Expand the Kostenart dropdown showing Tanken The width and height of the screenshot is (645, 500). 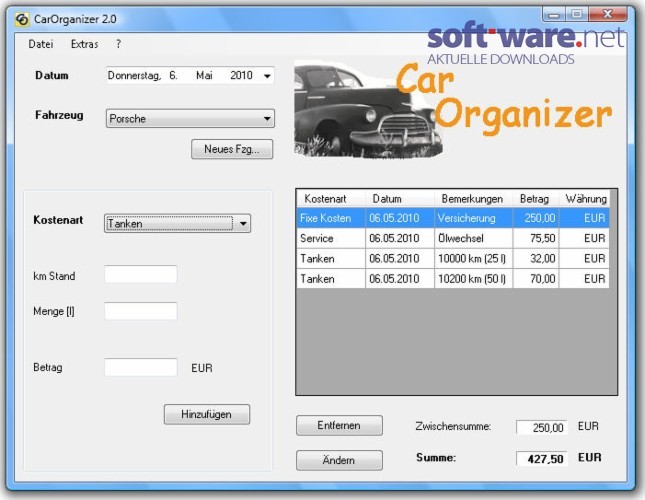(x=177, y=223)
